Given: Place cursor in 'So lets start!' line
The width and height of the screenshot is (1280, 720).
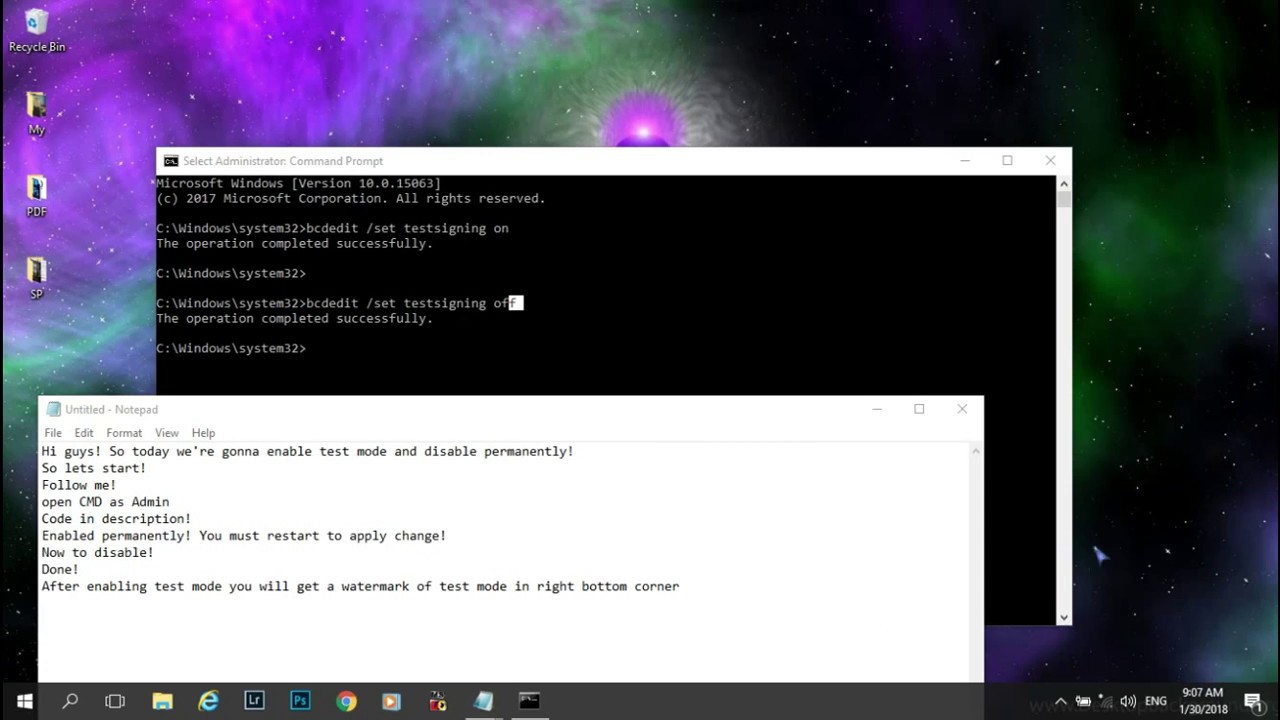Looking at the screenshot, I should pyautogui.click(x=93, y=468).
